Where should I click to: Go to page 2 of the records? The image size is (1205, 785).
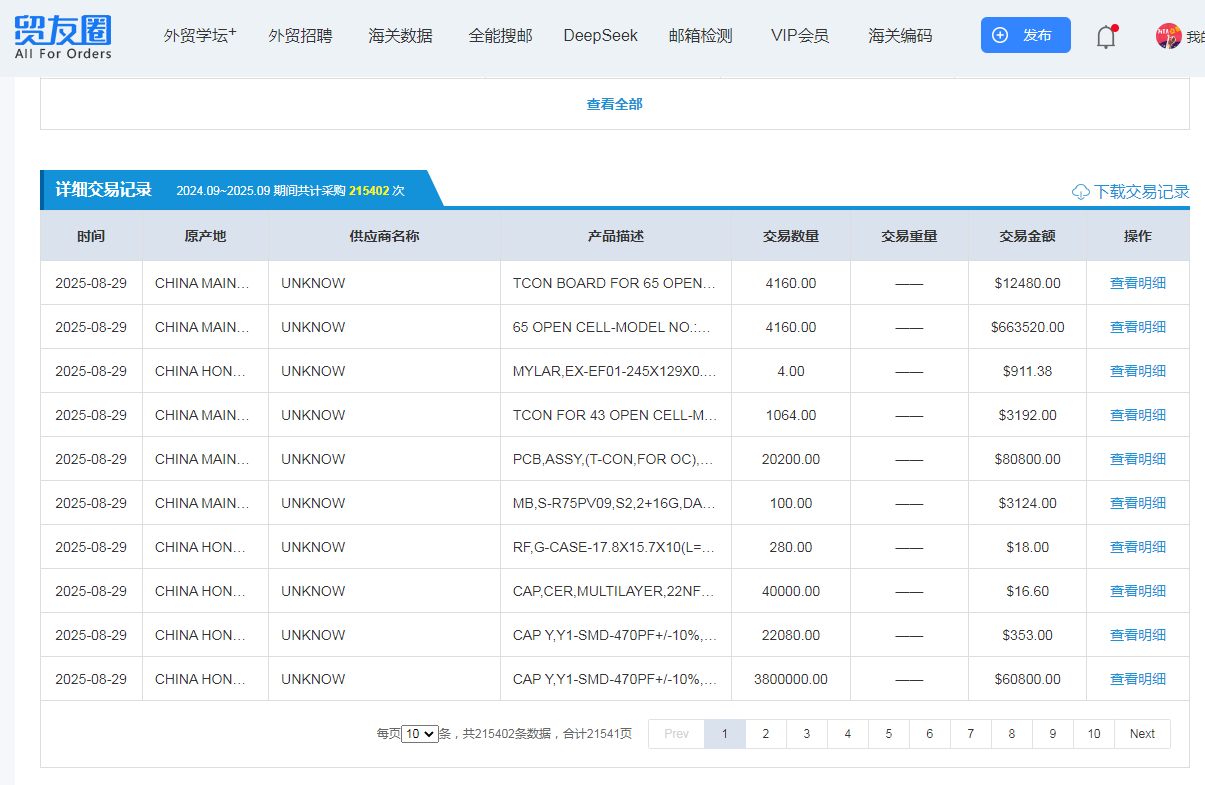coord(765,734)
